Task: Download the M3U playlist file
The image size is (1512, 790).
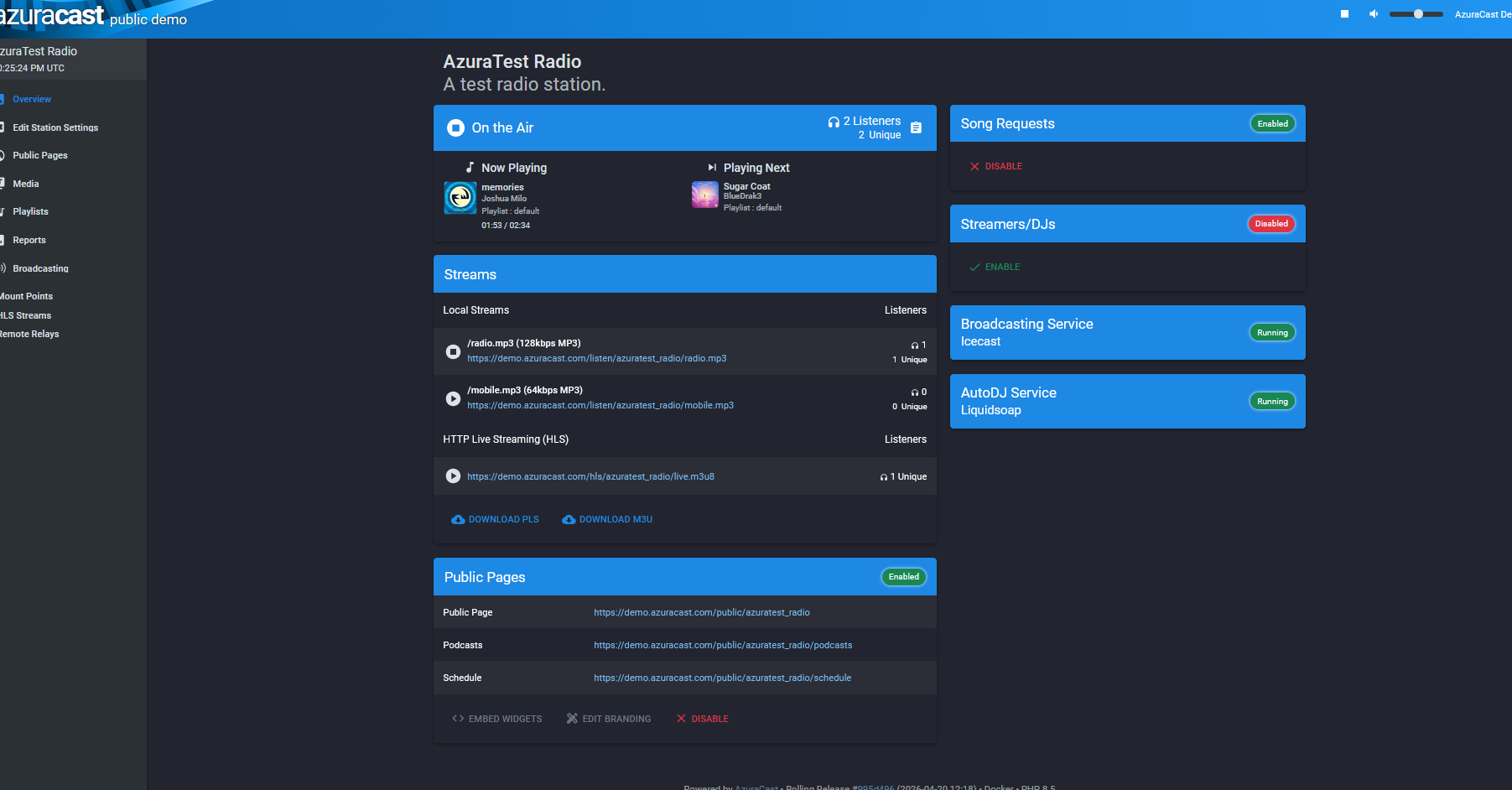Action: click(607, 519)
